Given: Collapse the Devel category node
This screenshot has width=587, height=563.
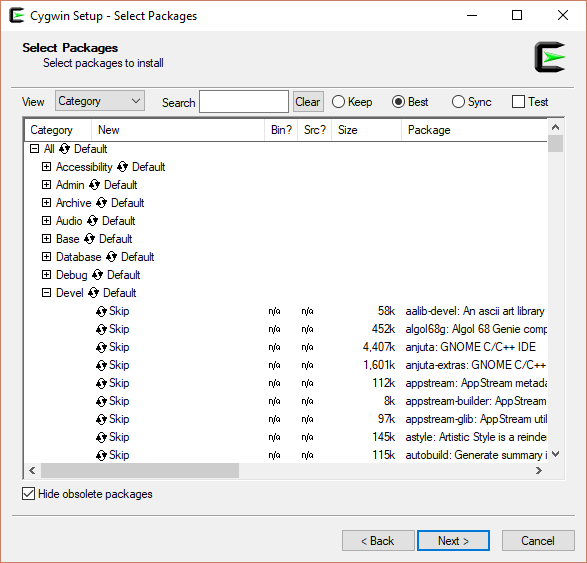Looking at the screenshot, I should 46,292.
